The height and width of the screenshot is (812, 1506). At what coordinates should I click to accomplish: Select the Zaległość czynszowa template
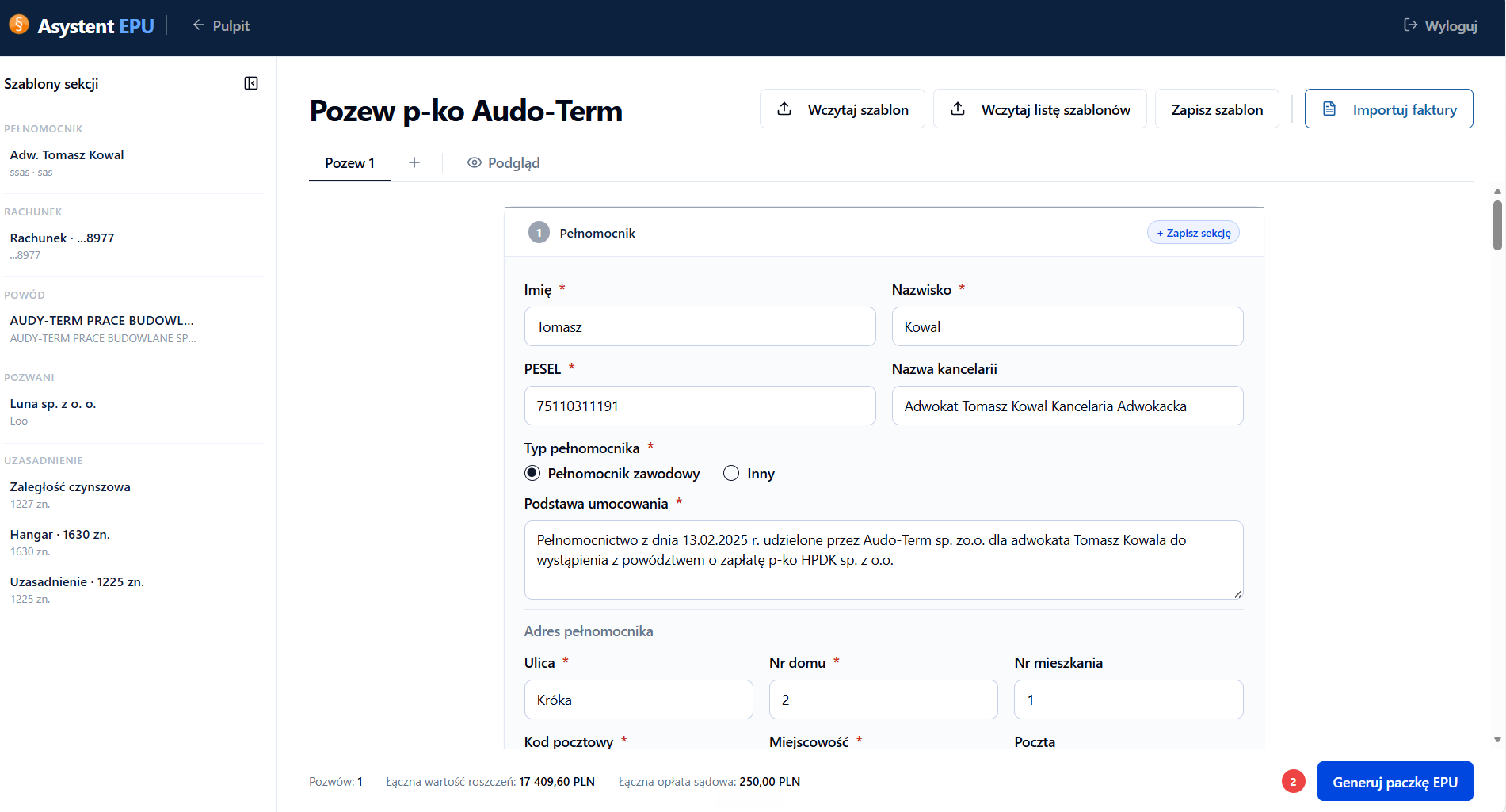(133, 494)
